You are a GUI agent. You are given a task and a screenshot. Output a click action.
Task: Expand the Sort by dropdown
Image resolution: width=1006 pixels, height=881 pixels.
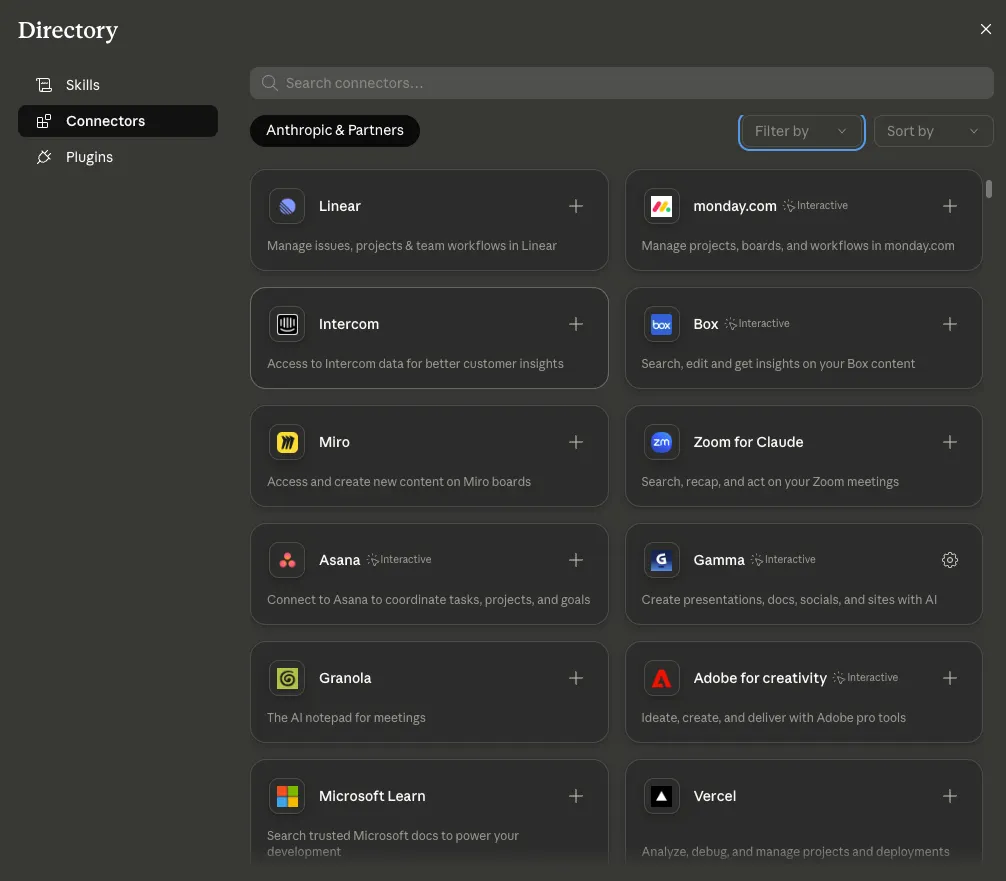933,132
